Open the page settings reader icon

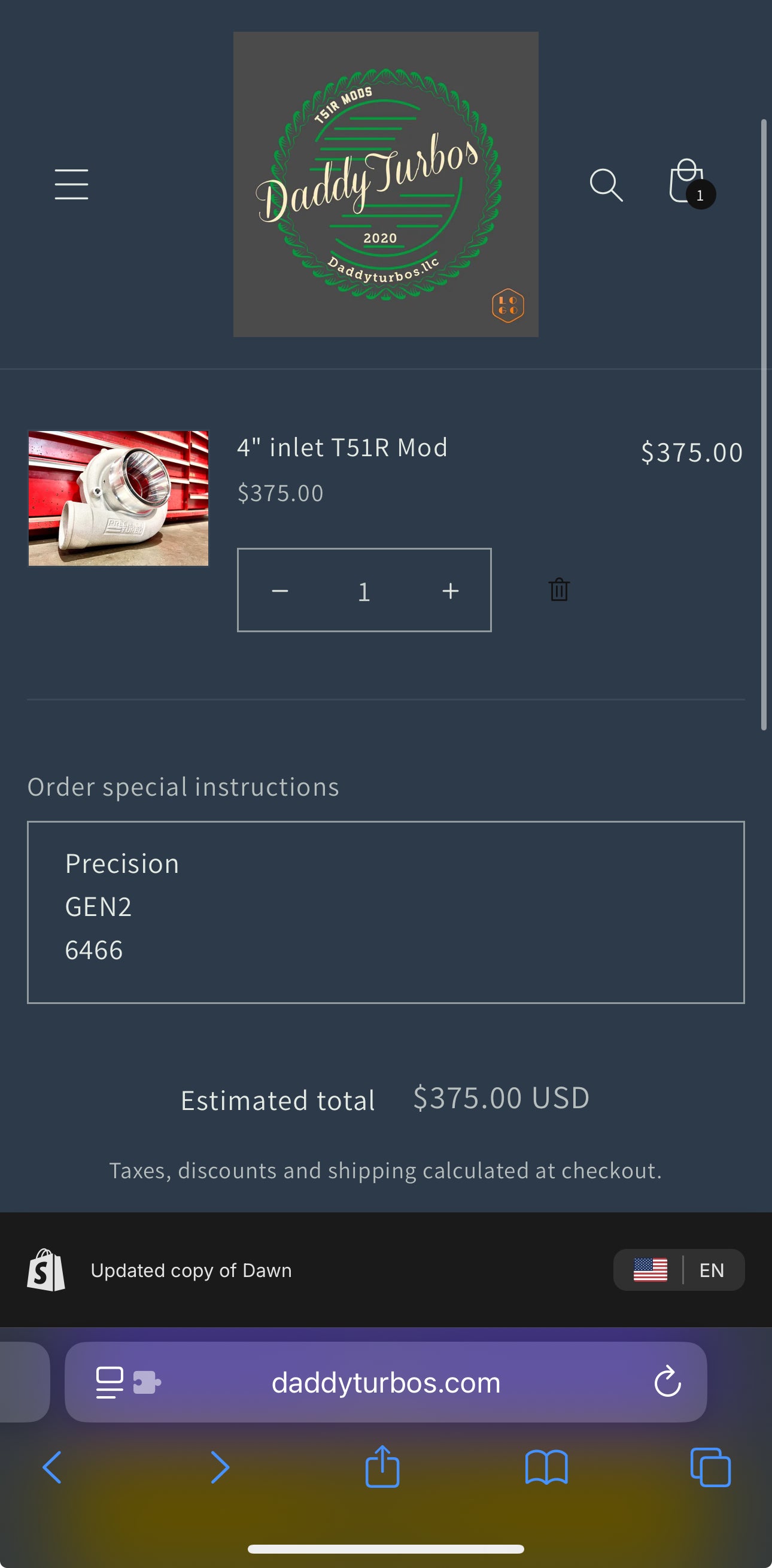[x=110, y=1382]
